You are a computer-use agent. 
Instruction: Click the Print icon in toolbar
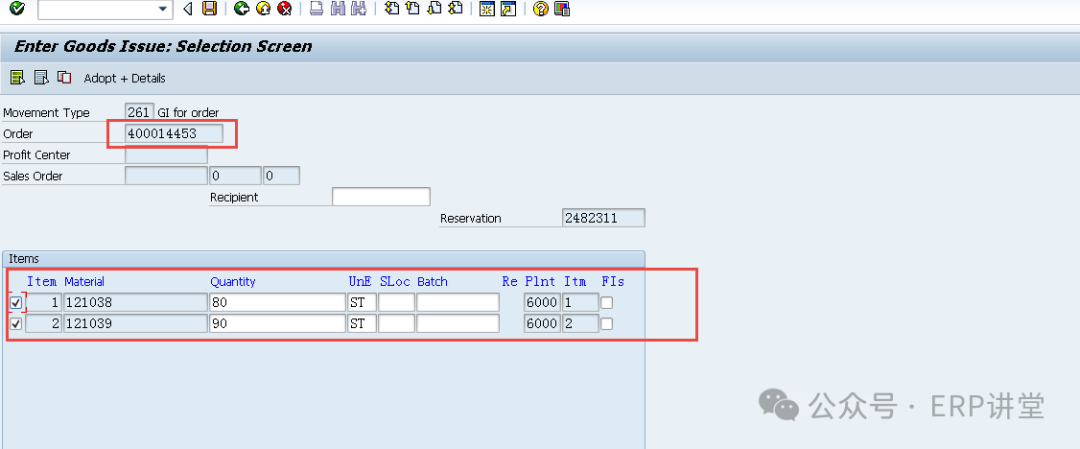316,9
